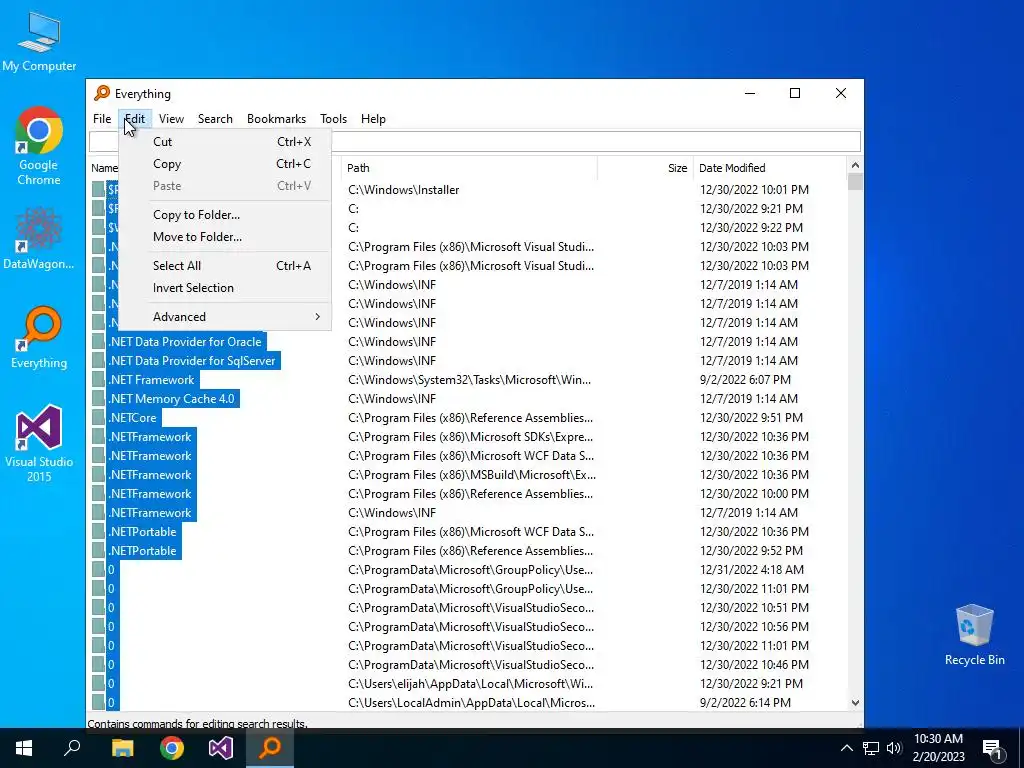Image resolution: width=1024 pixels, height=768 pixels.
Task: Close the open Edit menu
Action: click(135, 119)
